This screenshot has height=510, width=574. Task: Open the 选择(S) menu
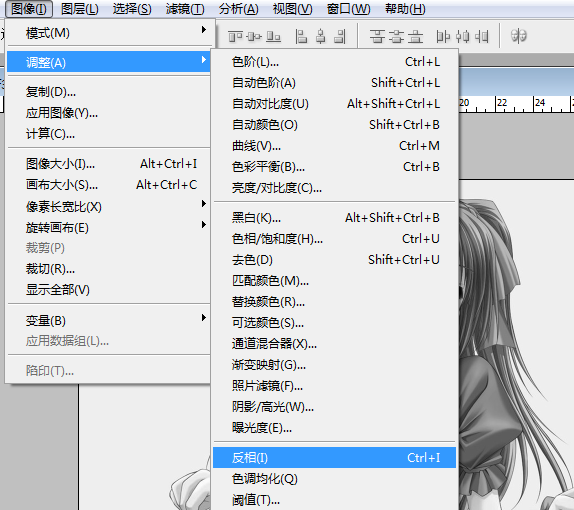tap(132, 9)
